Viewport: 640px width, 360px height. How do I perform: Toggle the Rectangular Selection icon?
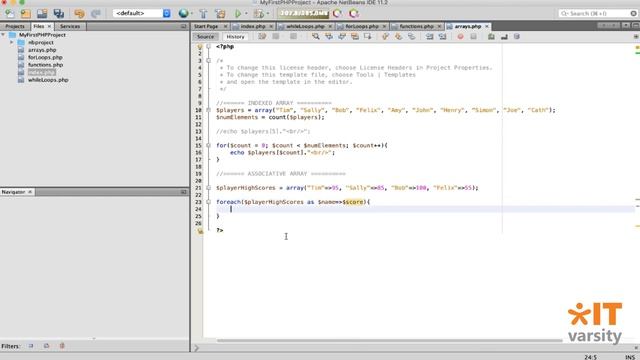pyautogui.click(x=368, y=37)
